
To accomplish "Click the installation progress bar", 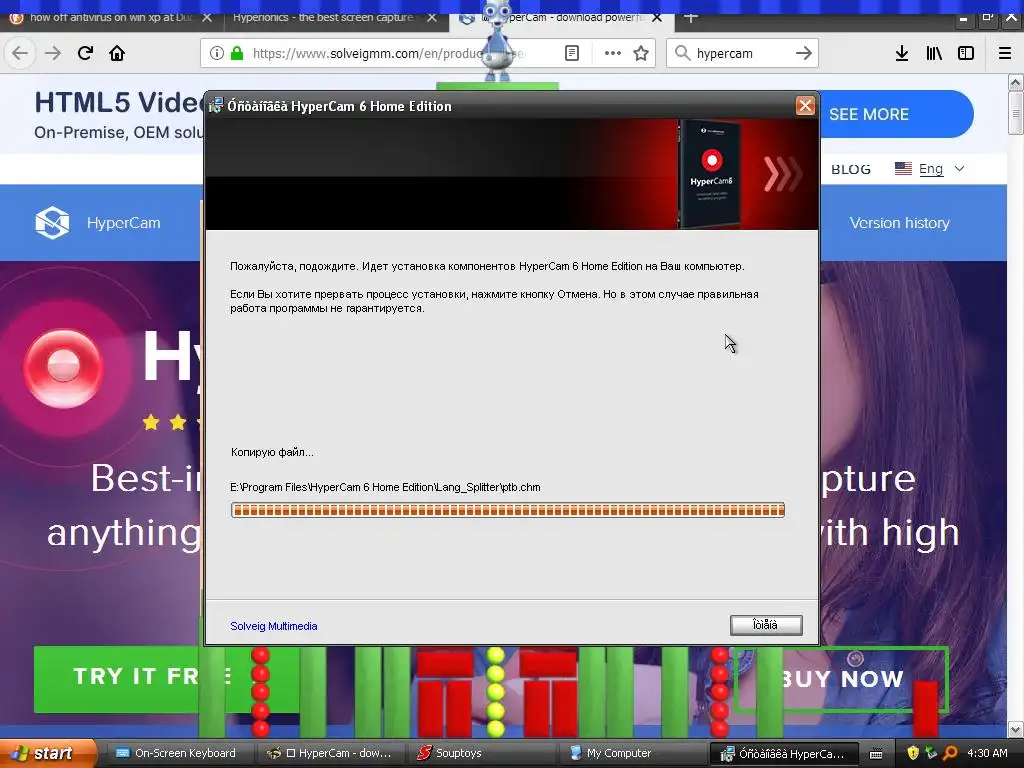I will pos(507,509).
